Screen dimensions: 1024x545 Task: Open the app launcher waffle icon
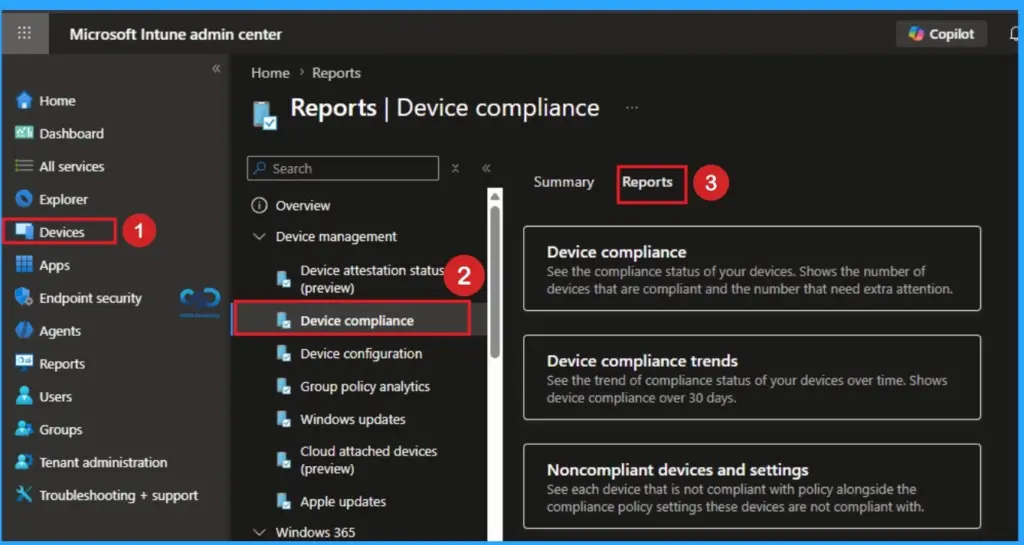pos(24,33)
